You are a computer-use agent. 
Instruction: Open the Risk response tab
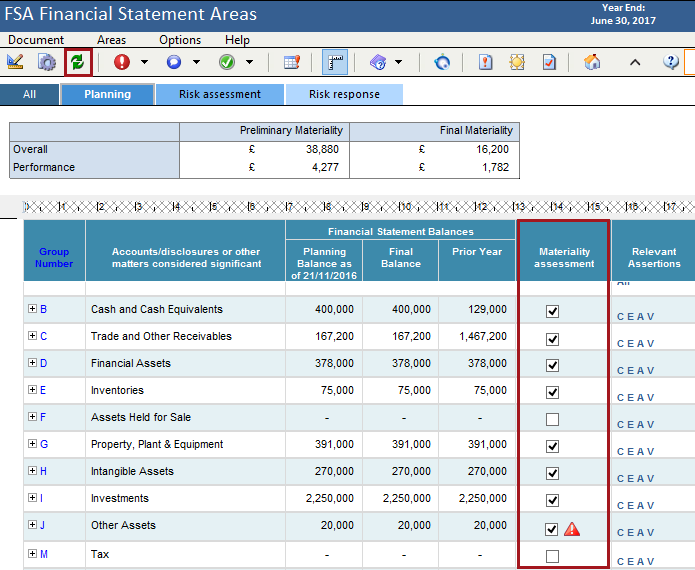(344, 95)
